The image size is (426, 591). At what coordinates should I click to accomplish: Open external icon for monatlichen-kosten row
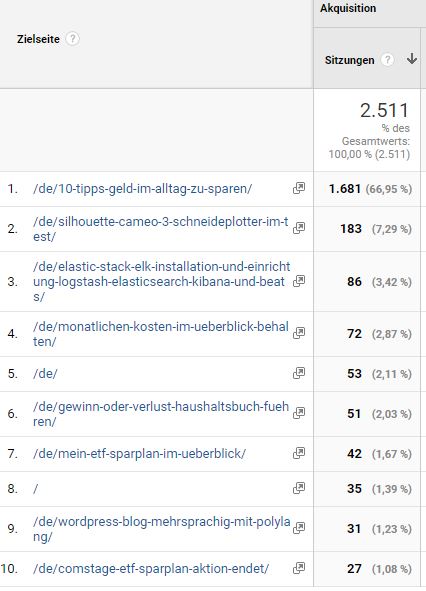299,333
